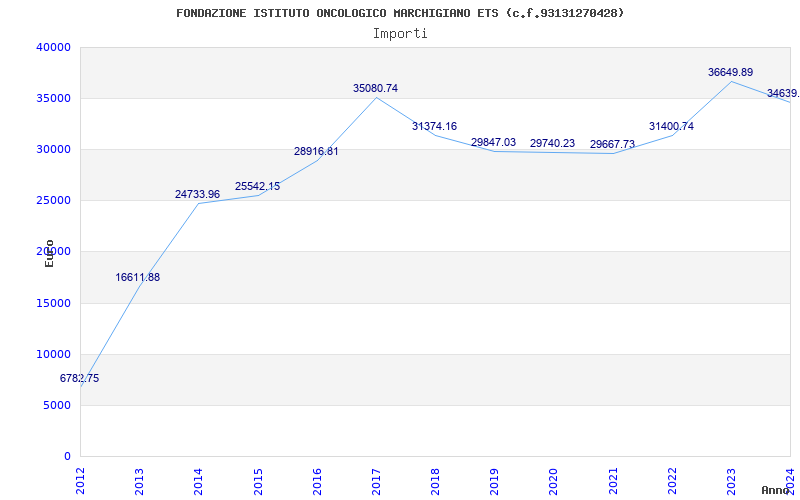Screen dimensions: 800x500
Task: Select the data label 16611.88
Action: tap(138, 278)
